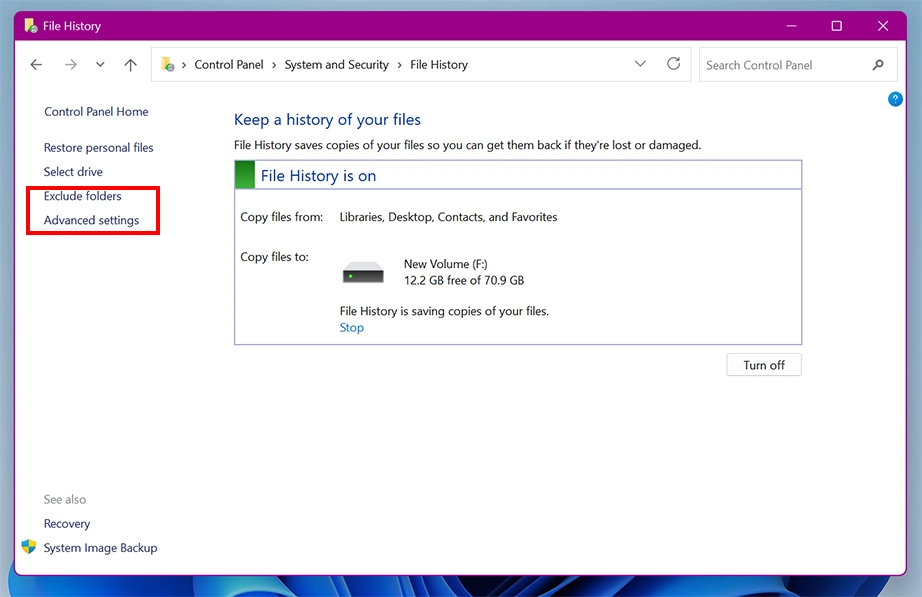Open the Recovery link
The width and height of the screenshot is (922, 597).
click(67, 523)
